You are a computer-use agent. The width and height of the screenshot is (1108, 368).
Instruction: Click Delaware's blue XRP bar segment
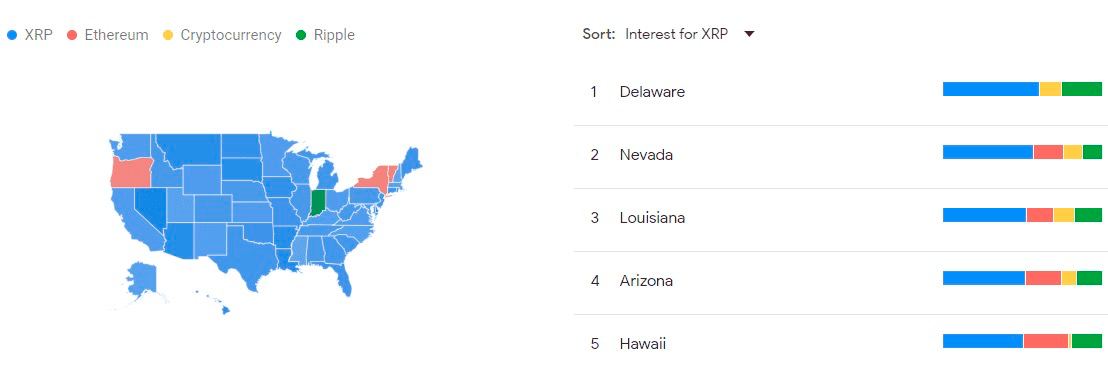991,89
